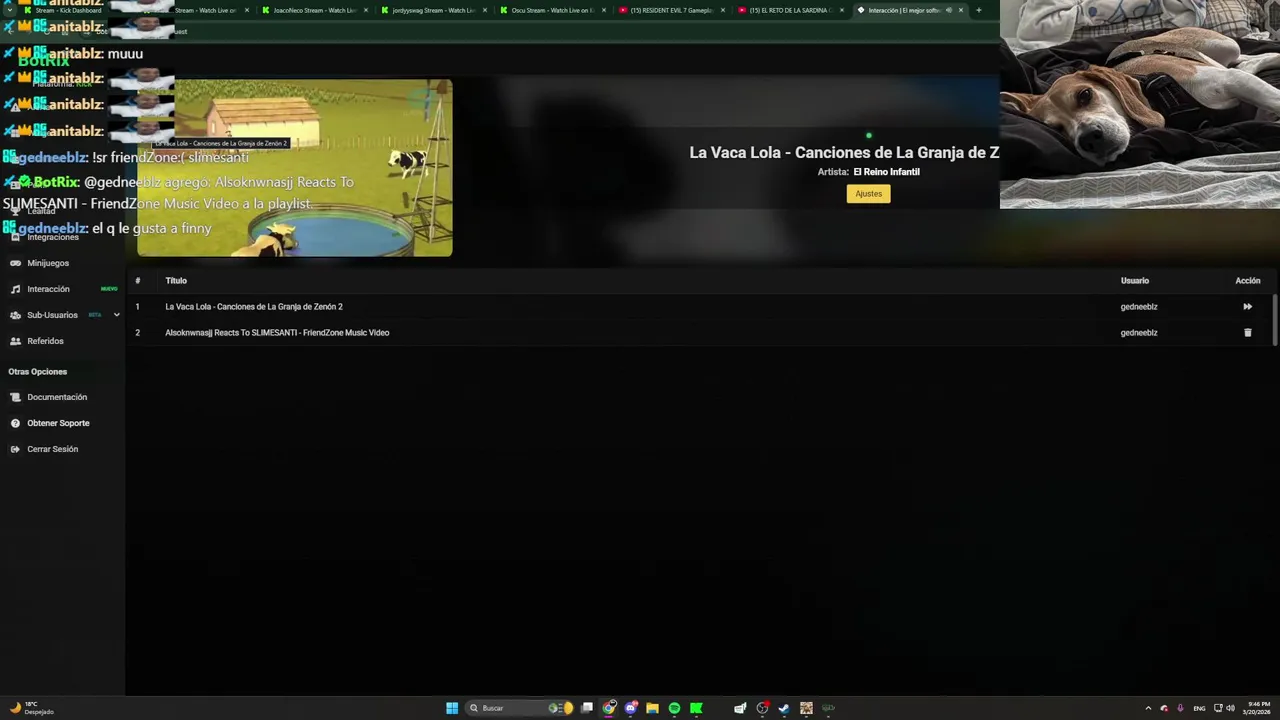Open Referidos in the sidebar
Screen dimensions: 1280x720
point(45,341)
